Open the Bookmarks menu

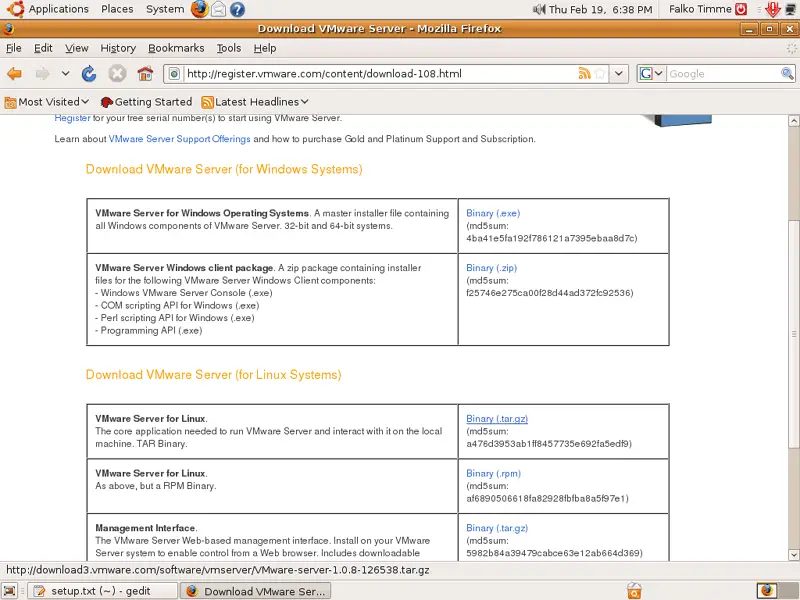pyautogui.click(x=176, y=48)
